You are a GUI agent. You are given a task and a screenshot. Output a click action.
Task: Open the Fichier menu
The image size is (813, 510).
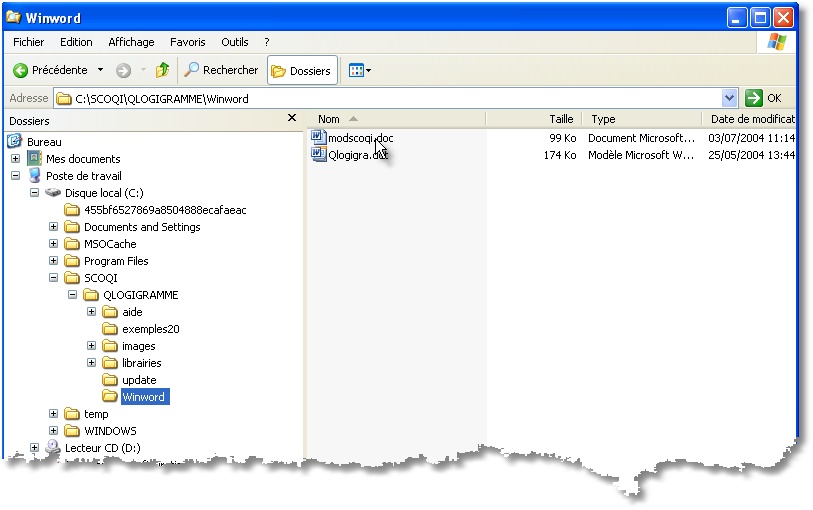(x=29, y=42)
